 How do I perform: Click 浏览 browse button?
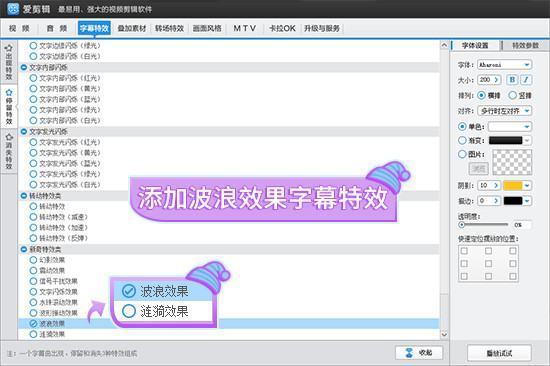[x=478, y=169]
